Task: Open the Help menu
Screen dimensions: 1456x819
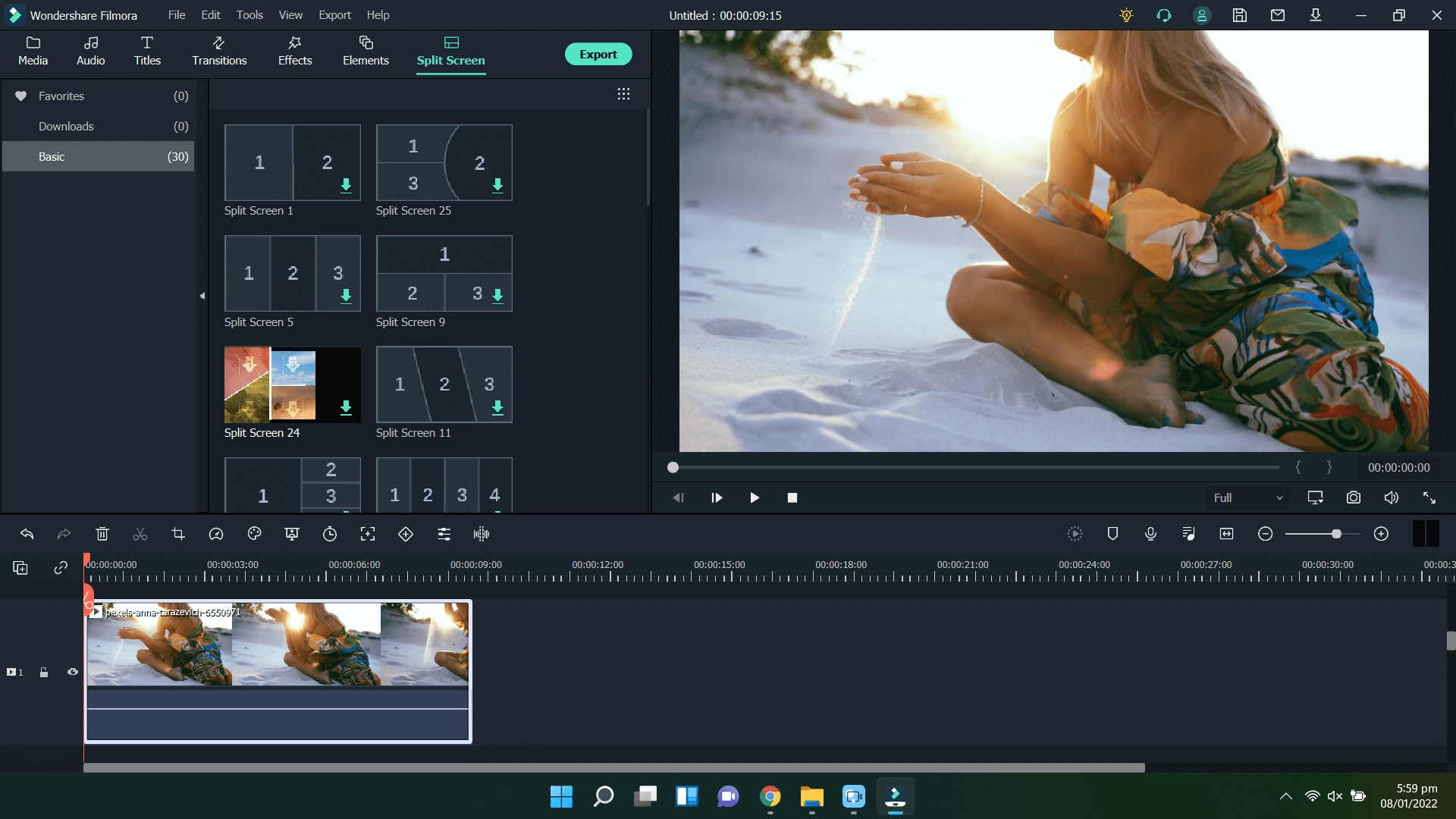Action: [378, 15]
